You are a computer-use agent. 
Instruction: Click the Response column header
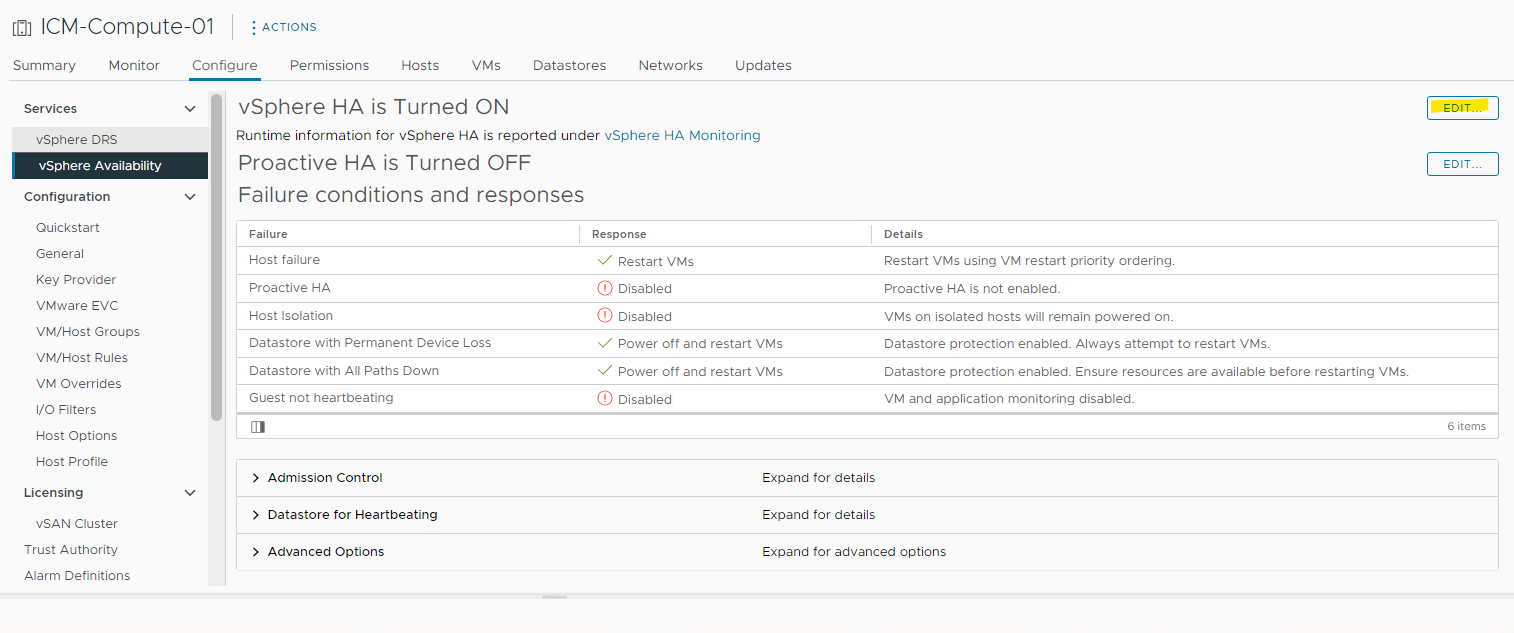[x=619, y=234]
